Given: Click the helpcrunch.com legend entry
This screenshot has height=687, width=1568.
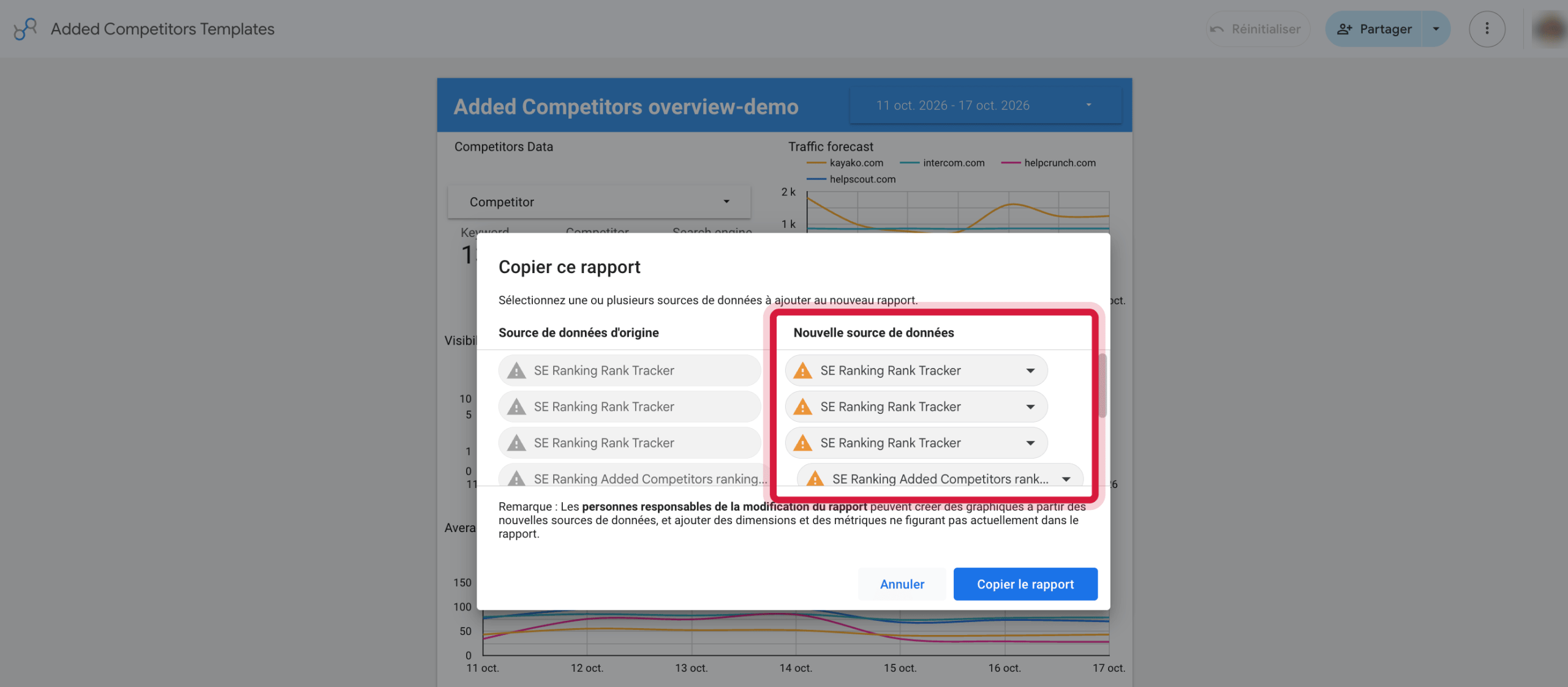Looking at the screenshot, I should (1049, 163).
